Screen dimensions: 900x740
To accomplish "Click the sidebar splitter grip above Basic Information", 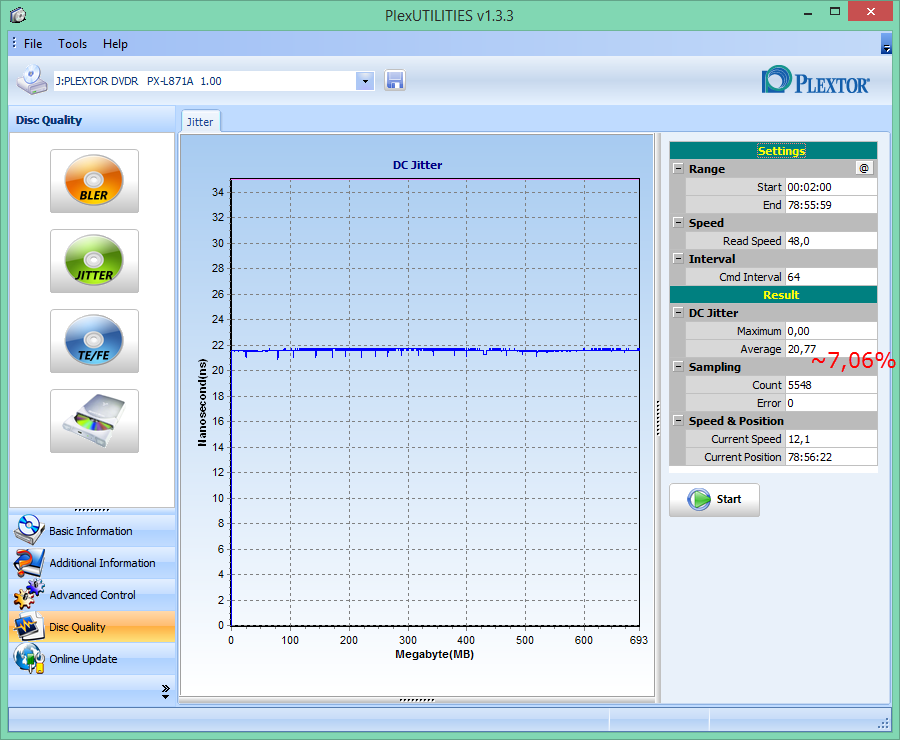I will (x=92, y=510).
